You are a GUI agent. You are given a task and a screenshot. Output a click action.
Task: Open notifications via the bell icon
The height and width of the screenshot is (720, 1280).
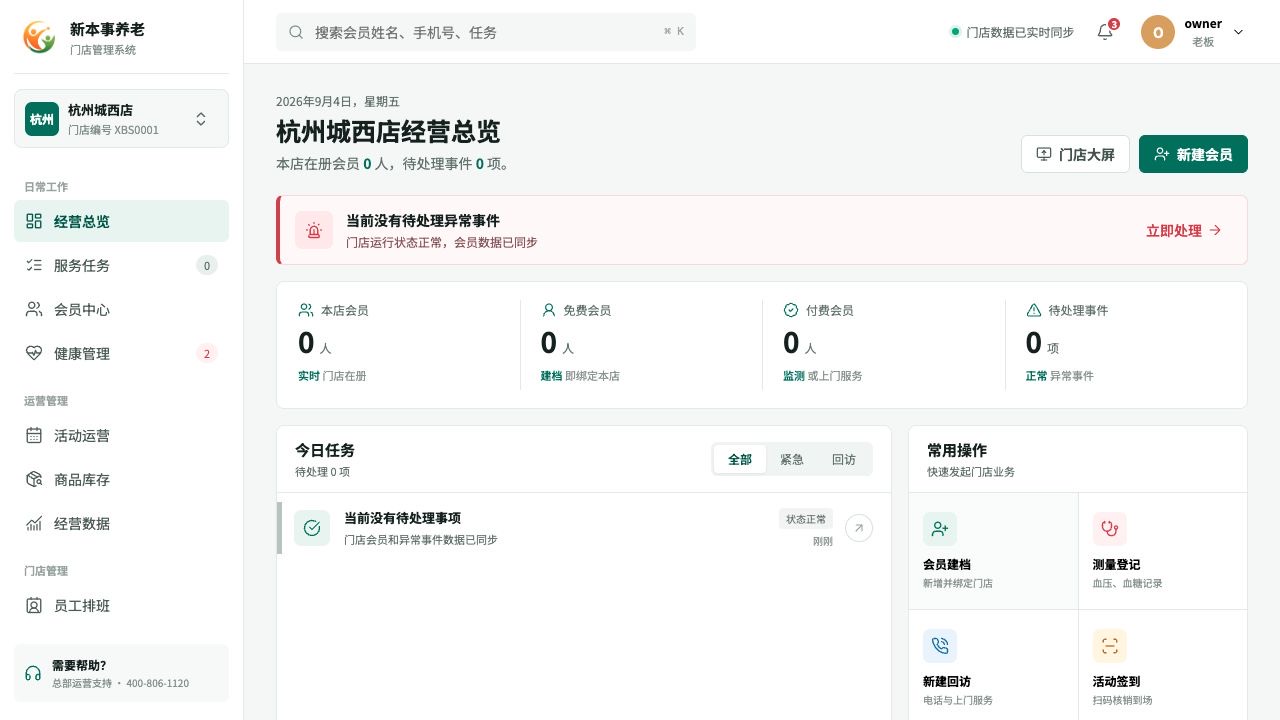1105,32
